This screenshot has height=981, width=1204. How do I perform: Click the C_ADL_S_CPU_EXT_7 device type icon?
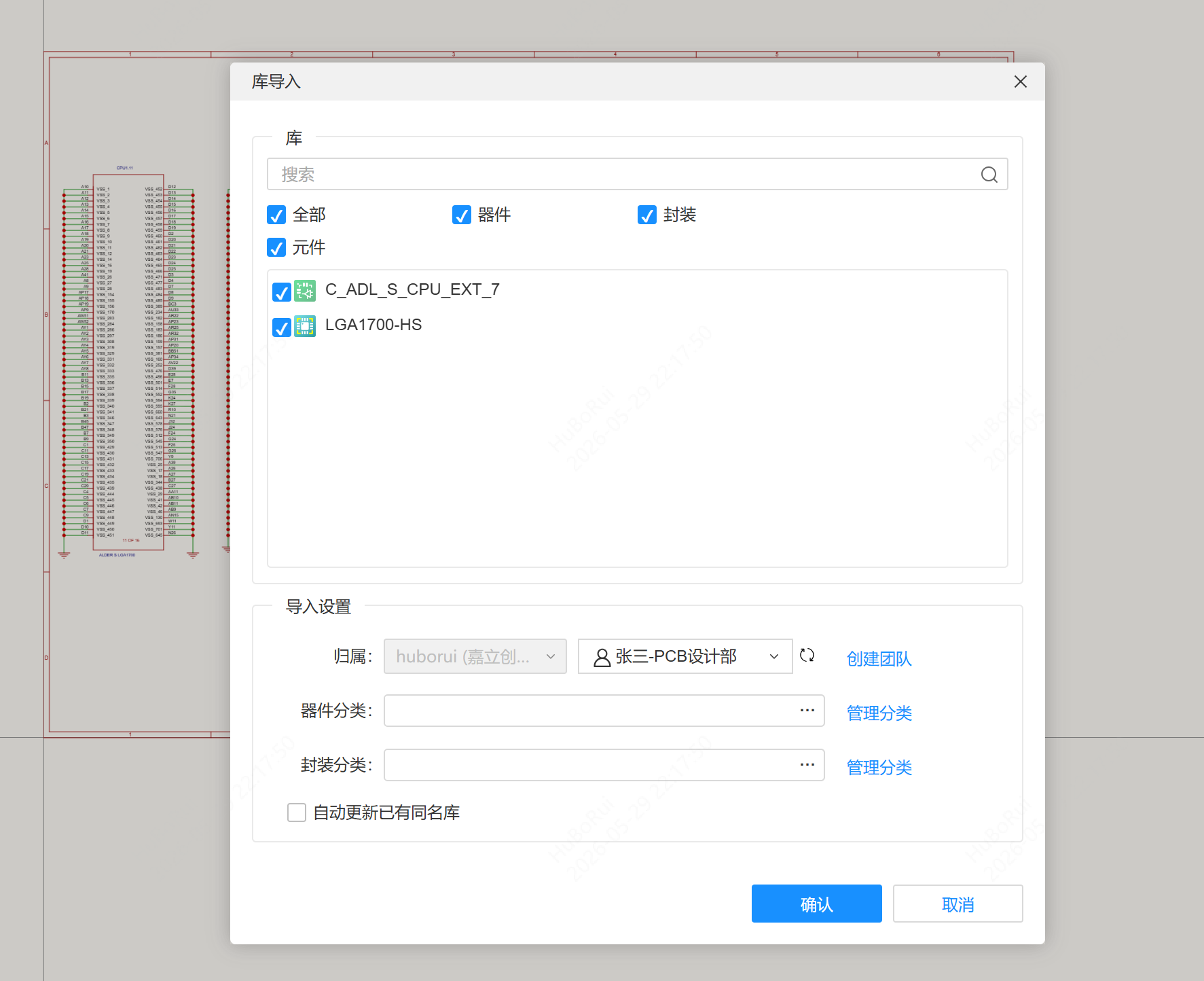click(305, 291)
